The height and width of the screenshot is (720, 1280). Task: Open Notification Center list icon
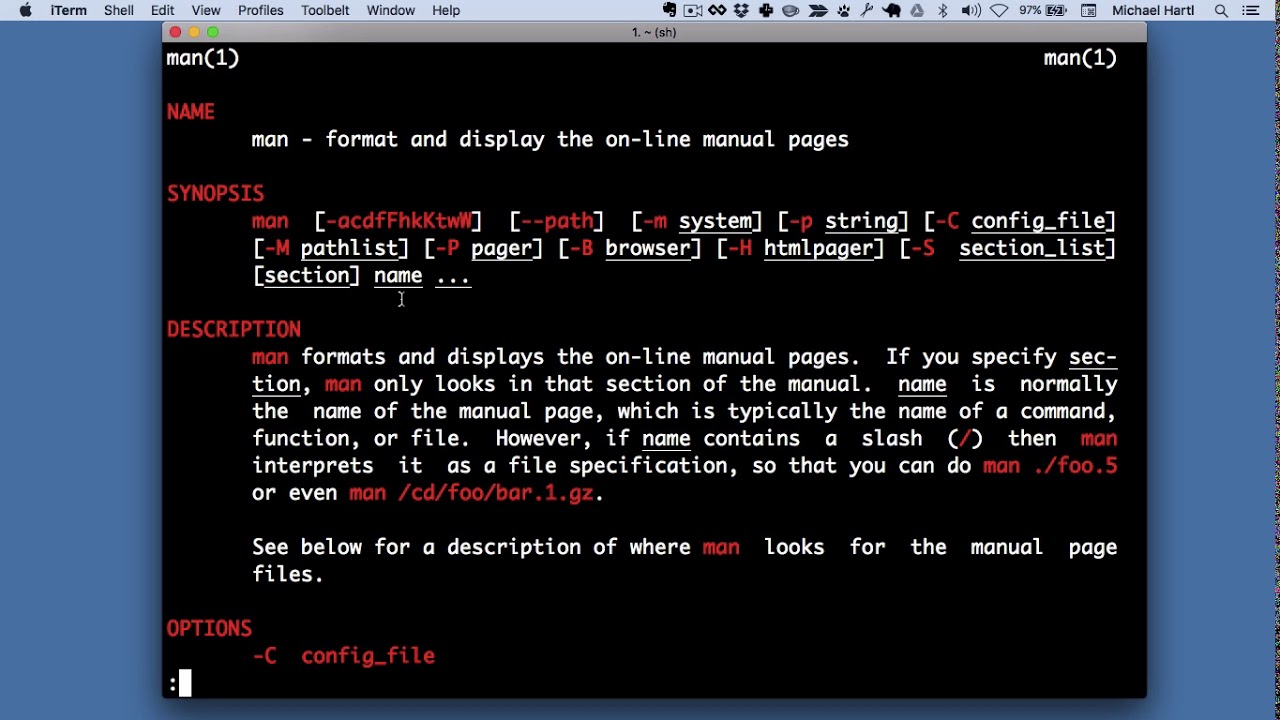pos(1251,10)
